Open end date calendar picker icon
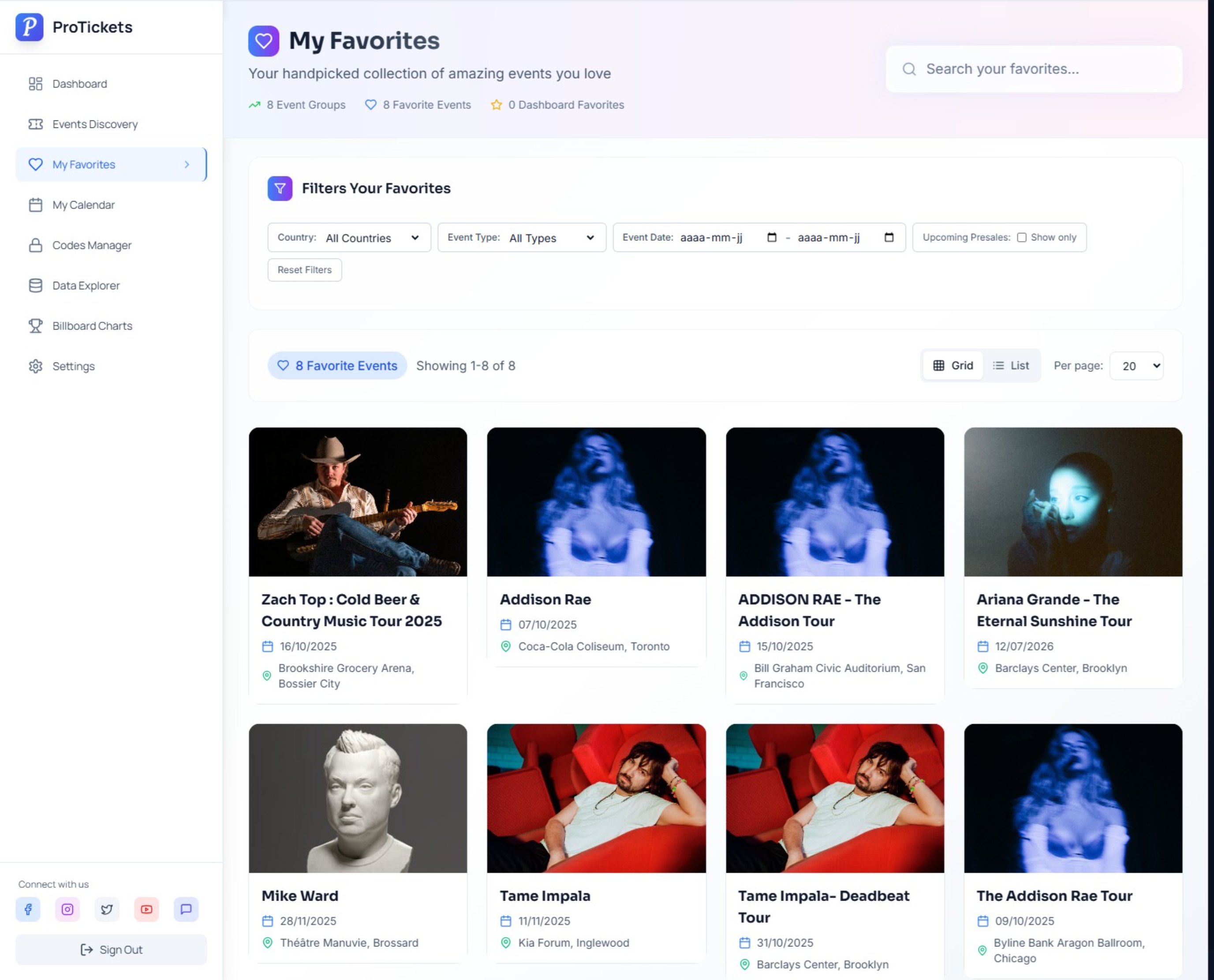This screenshot has height=980, width=1214. point(889,237)
